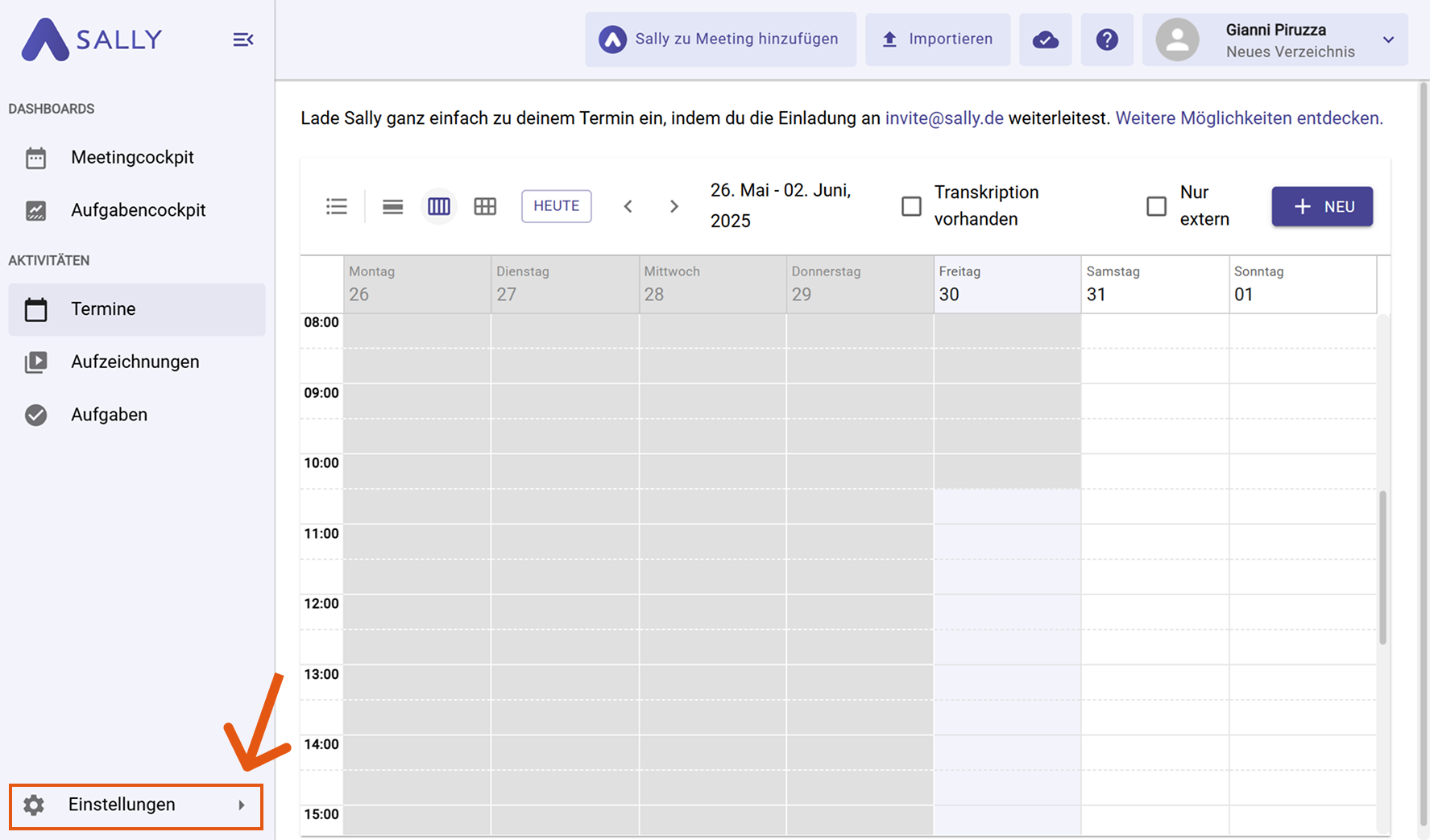Select the week view columns icon
This screenshot has height=840, width=1430.
(x=439, y=207)
